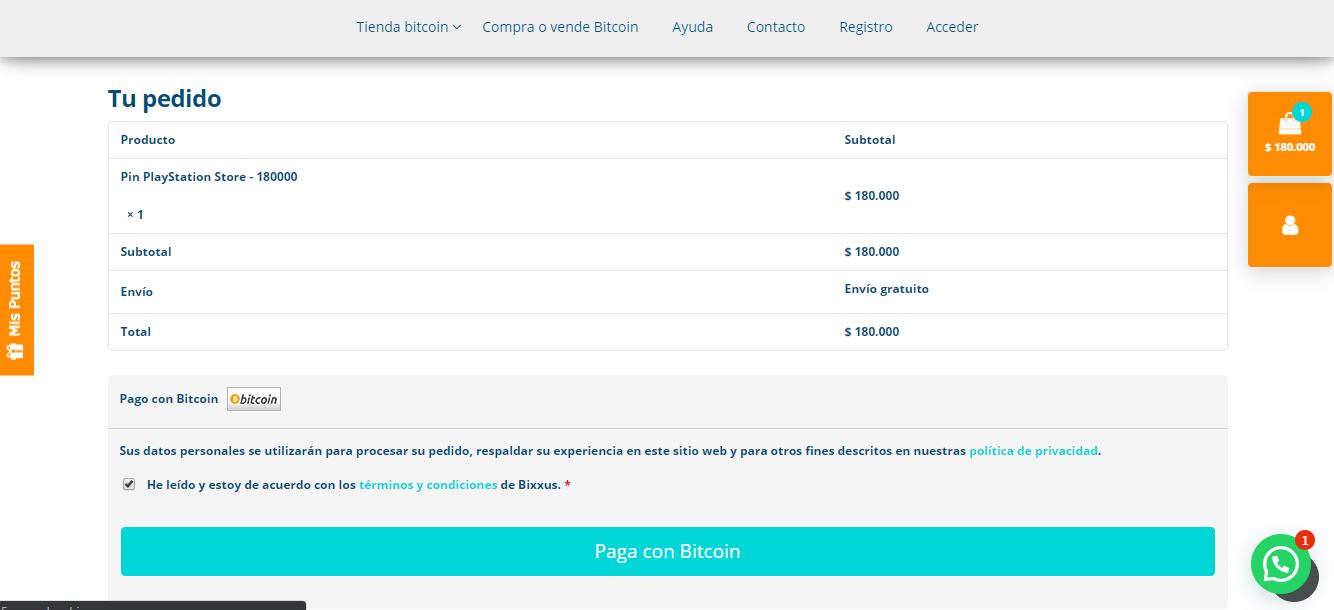Click the Subtotal row's $ 180.000 amount
The width and height of the screenshot is (1334, 610).
point(872,252)
